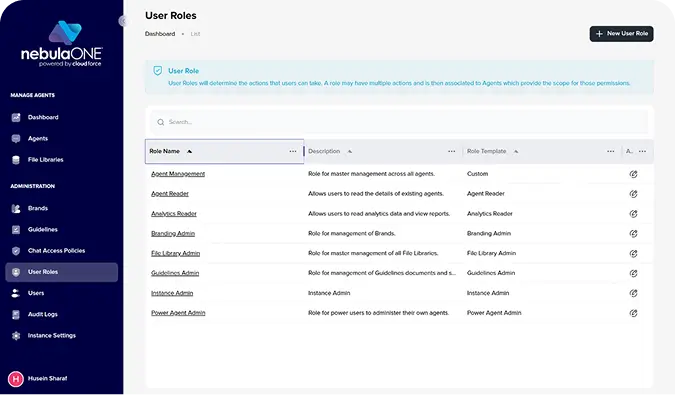The image size is (675, 395).
Task: Open the Husein Sharaf profile avatar
Action: pyautogui.click(x=16, y=379)
